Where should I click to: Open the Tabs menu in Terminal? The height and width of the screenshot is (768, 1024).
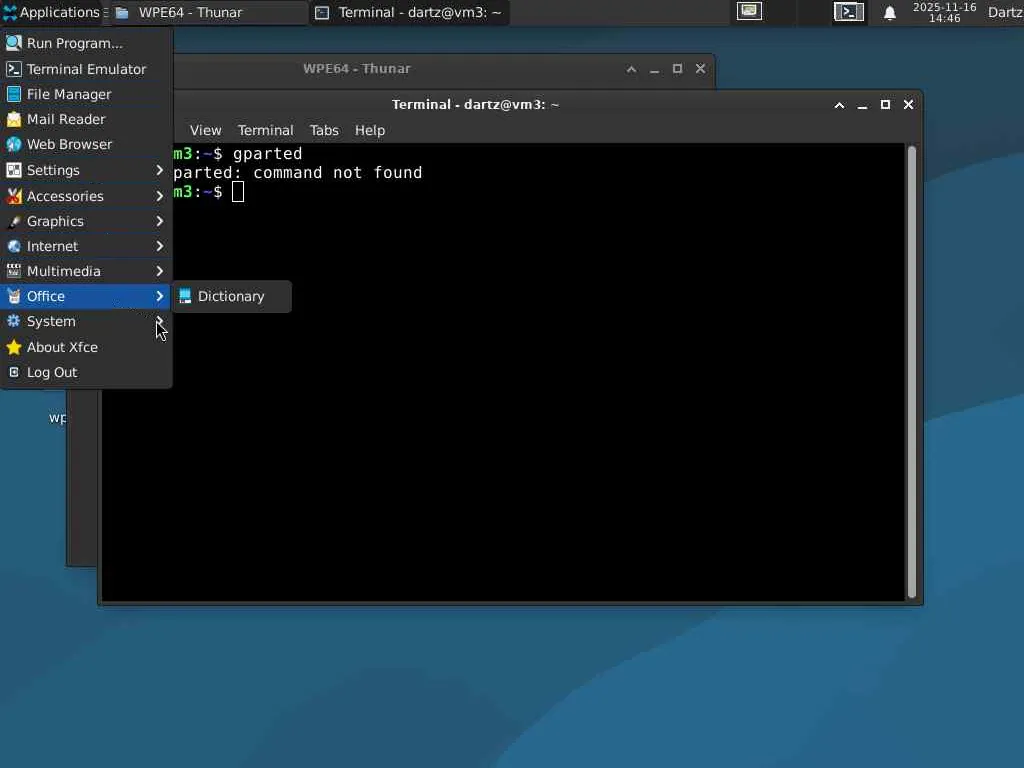pyautogui.click(x=324, y=131)
